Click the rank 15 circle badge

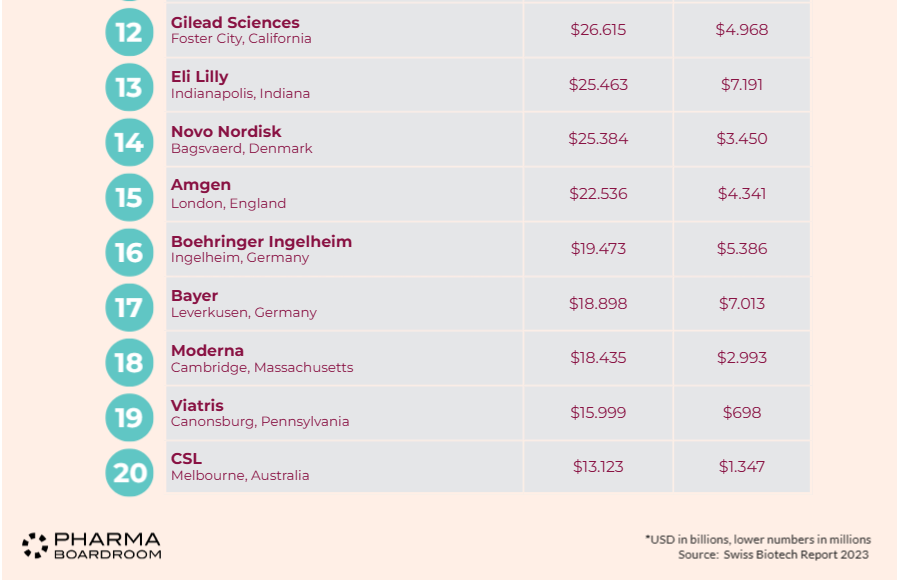click(129, 196)
